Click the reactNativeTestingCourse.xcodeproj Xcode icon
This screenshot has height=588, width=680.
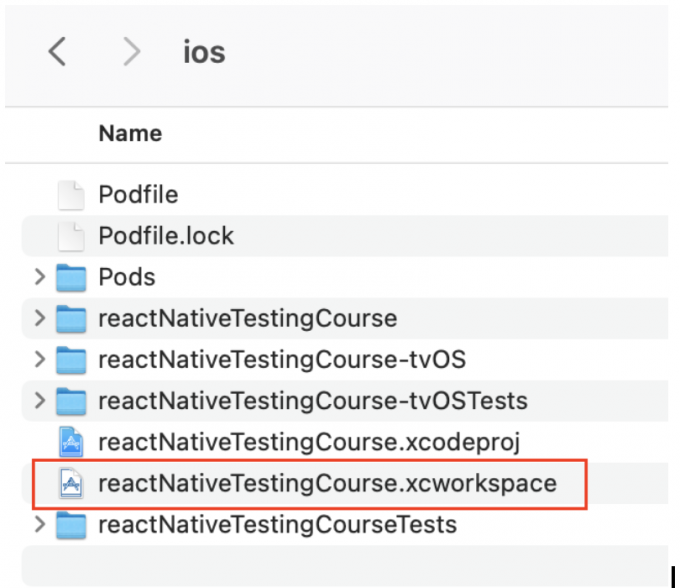71,442
